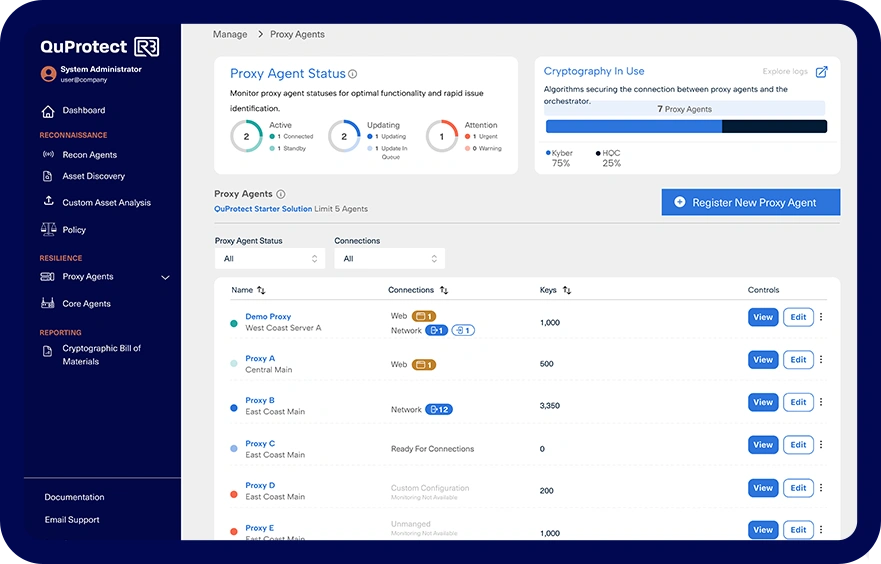Click the Demo Proxy orange Web connection badge
881x564 pixels.
pos(424,316)
